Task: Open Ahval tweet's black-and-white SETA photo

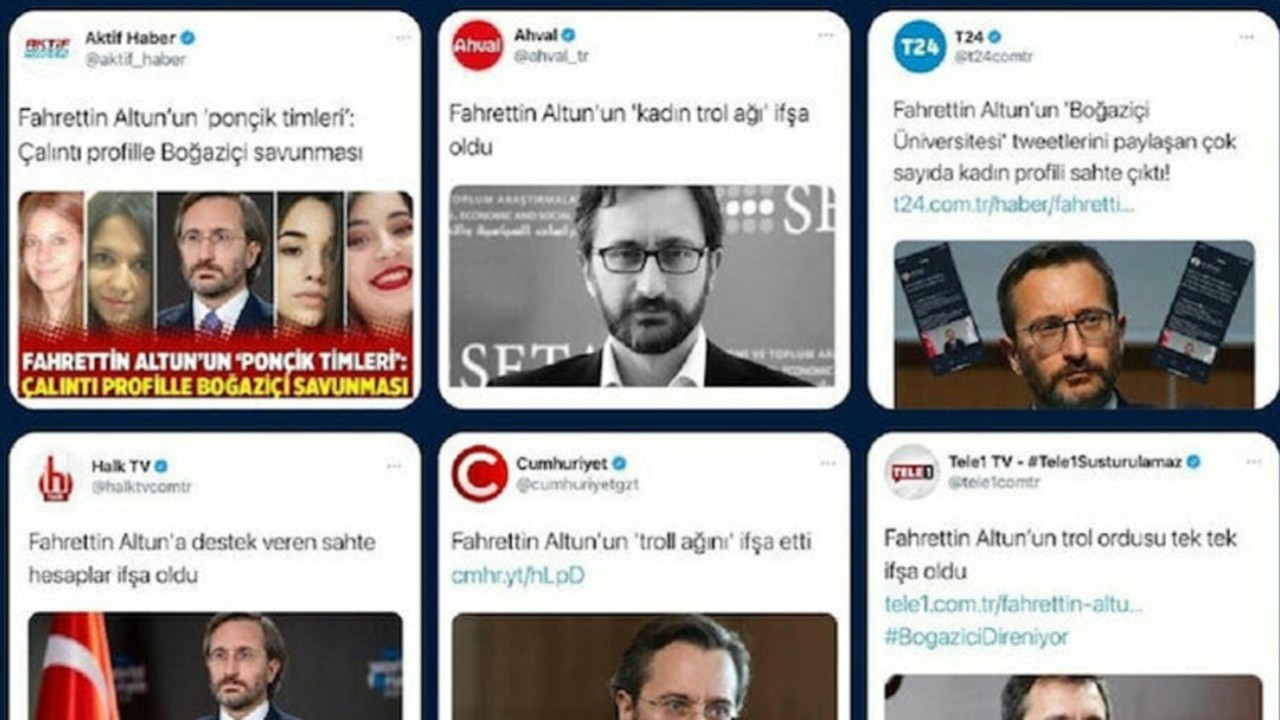Action: 642,286
